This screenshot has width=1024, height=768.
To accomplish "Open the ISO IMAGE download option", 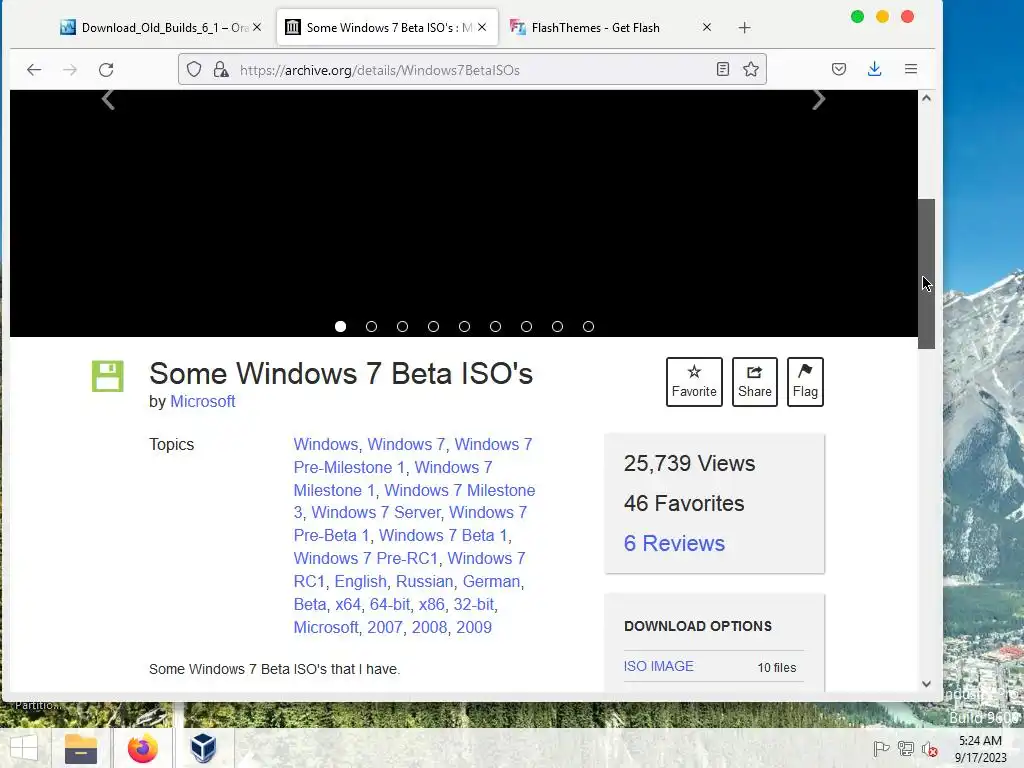I will 658,666.
